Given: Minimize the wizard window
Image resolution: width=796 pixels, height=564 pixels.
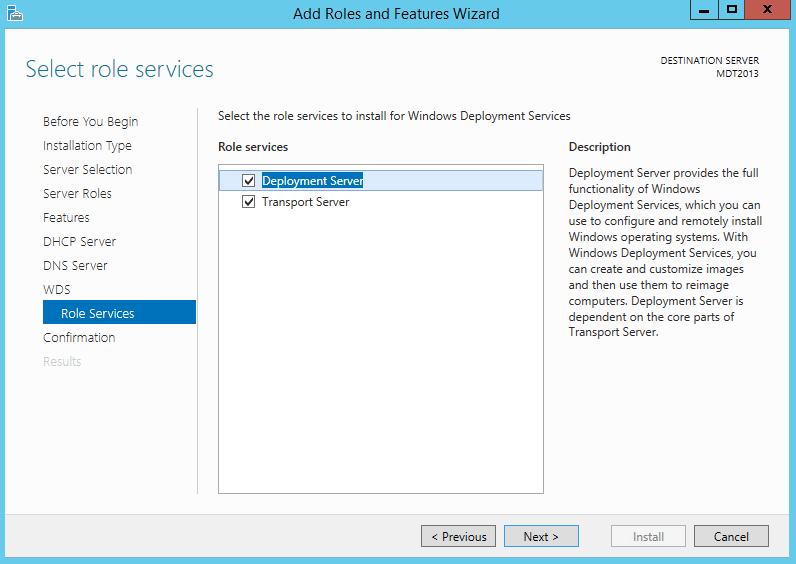Looking at the screenshot, I should coord(704,10).
